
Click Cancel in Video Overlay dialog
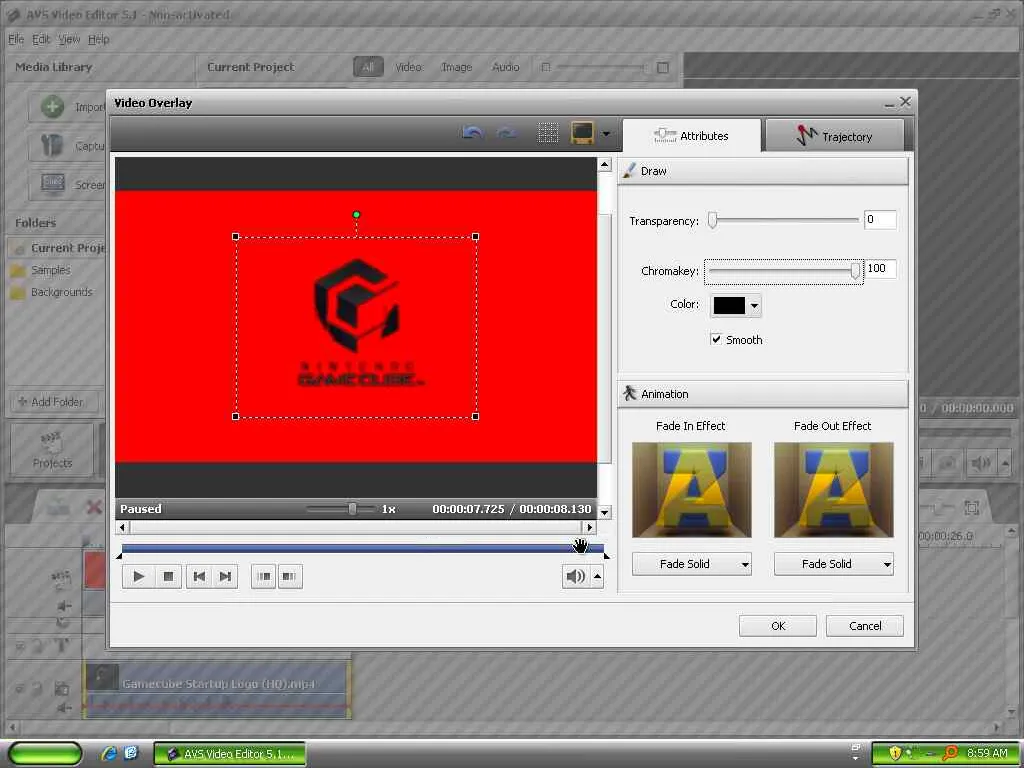865,626
